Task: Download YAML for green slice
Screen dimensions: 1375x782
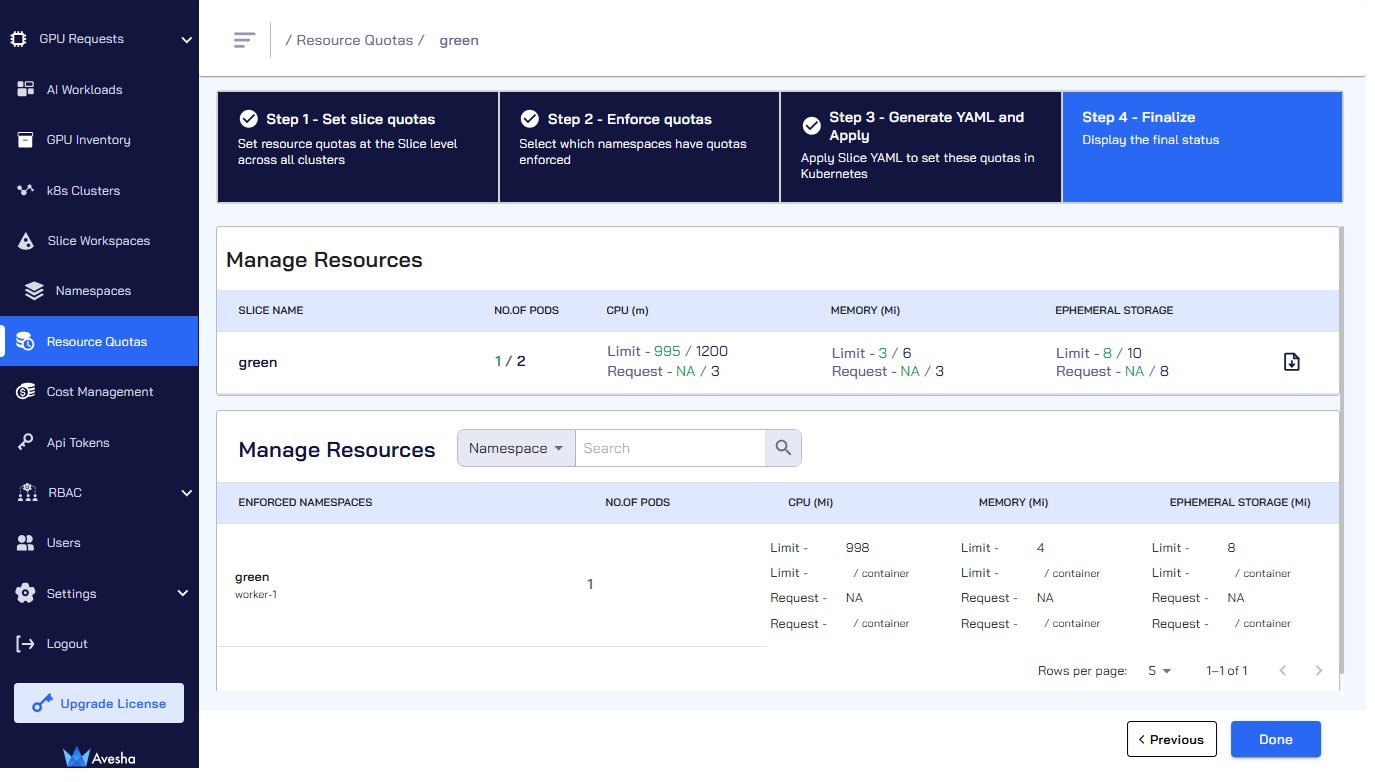Action: tap(1291, 362)
